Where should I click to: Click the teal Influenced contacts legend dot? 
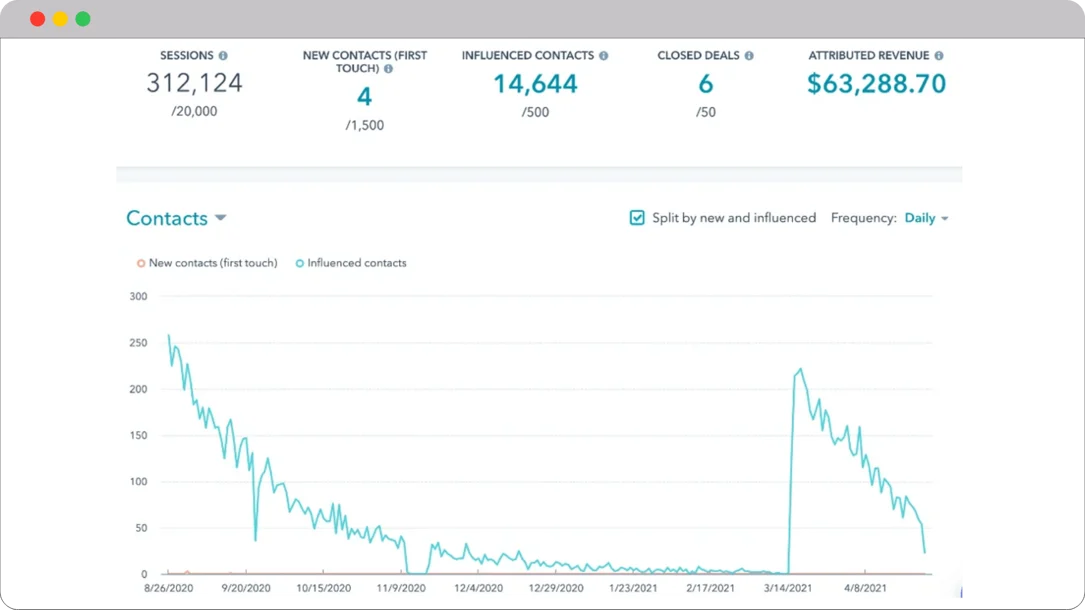pyautogui.click(x=299, y=262)
